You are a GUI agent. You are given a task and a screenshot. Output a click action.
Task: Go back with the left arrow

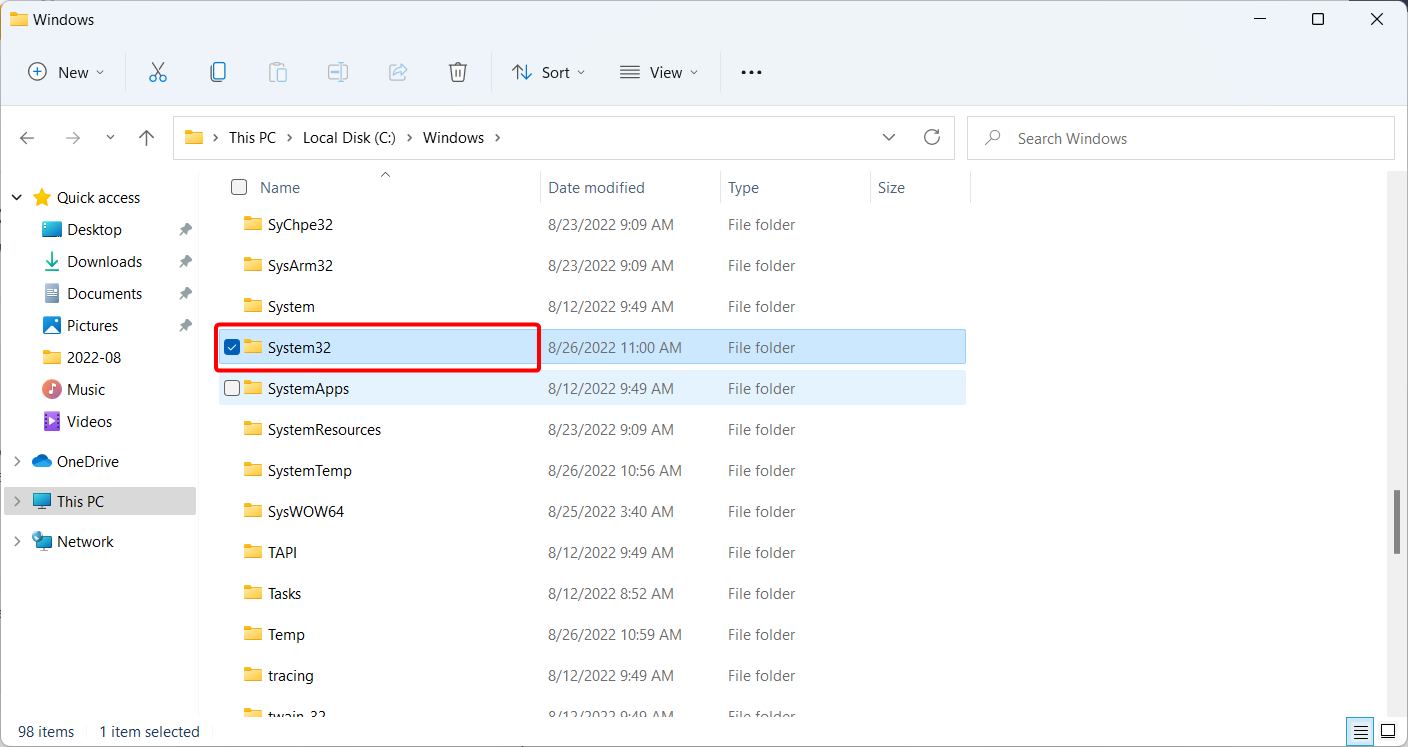28,138
